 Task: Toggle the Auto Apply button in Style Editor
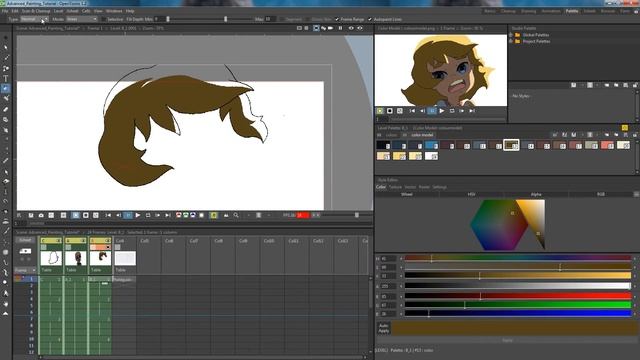[383, 328]
